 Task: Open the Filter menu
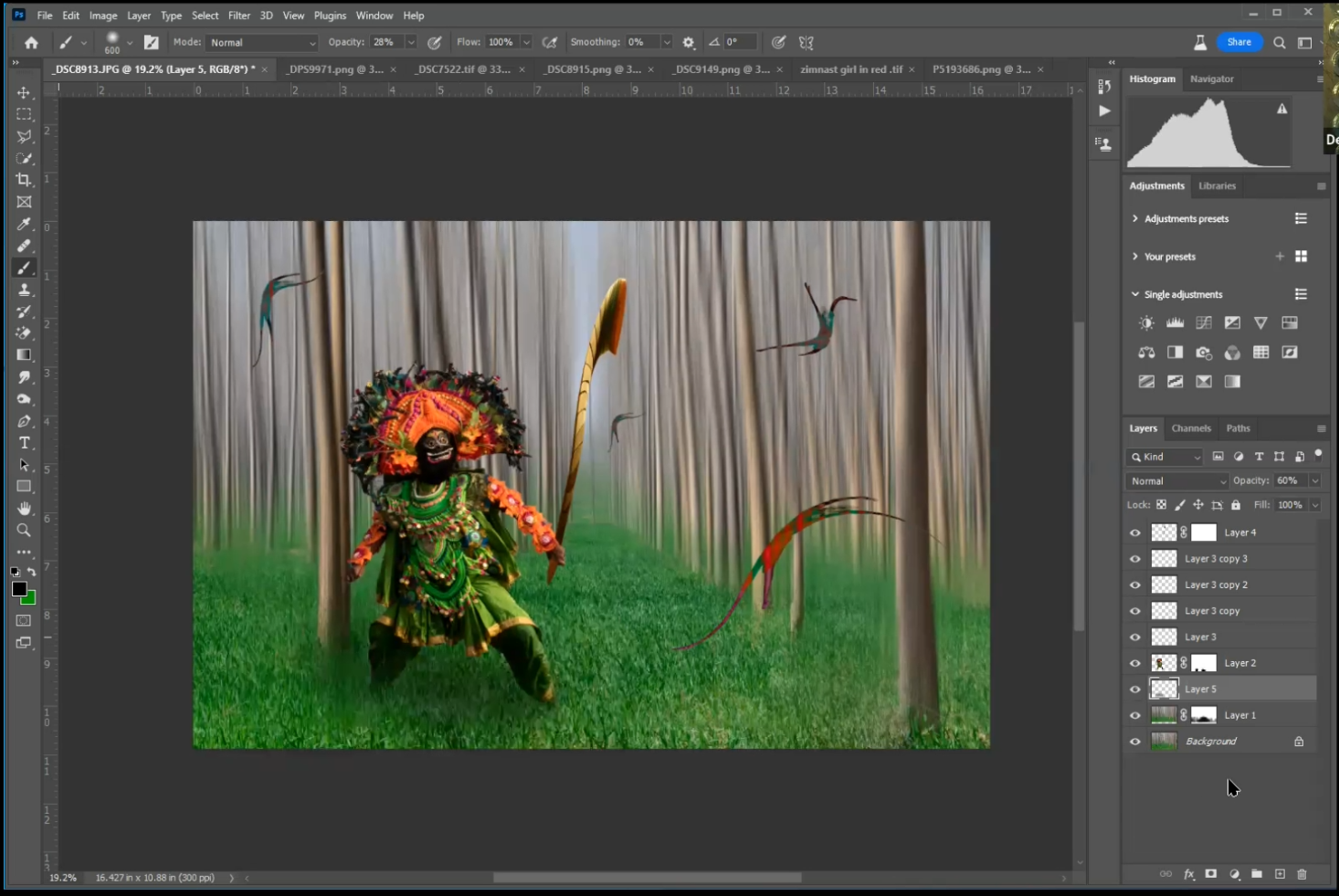coord(239,16)
